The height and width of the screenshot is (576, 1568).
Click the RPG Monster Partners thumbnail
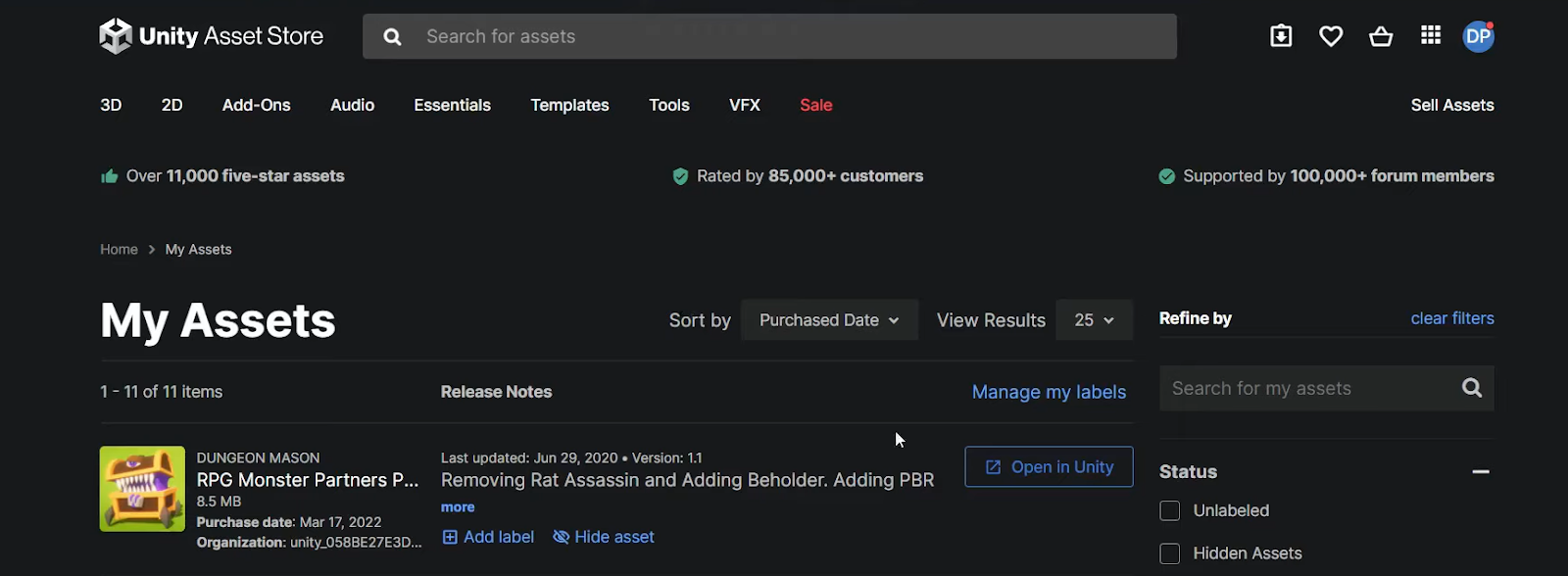[142, 489]
